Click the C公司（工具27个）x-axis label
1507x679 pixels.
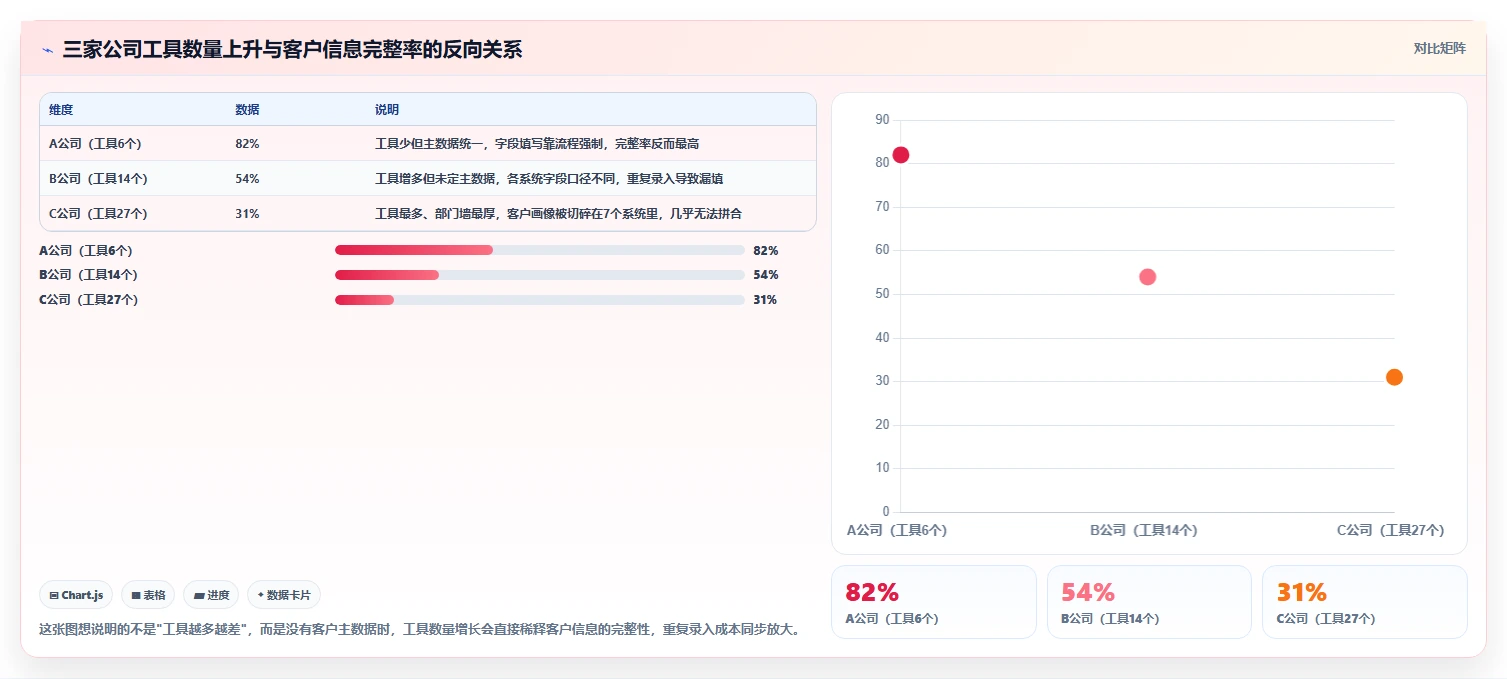point(1391,531)
